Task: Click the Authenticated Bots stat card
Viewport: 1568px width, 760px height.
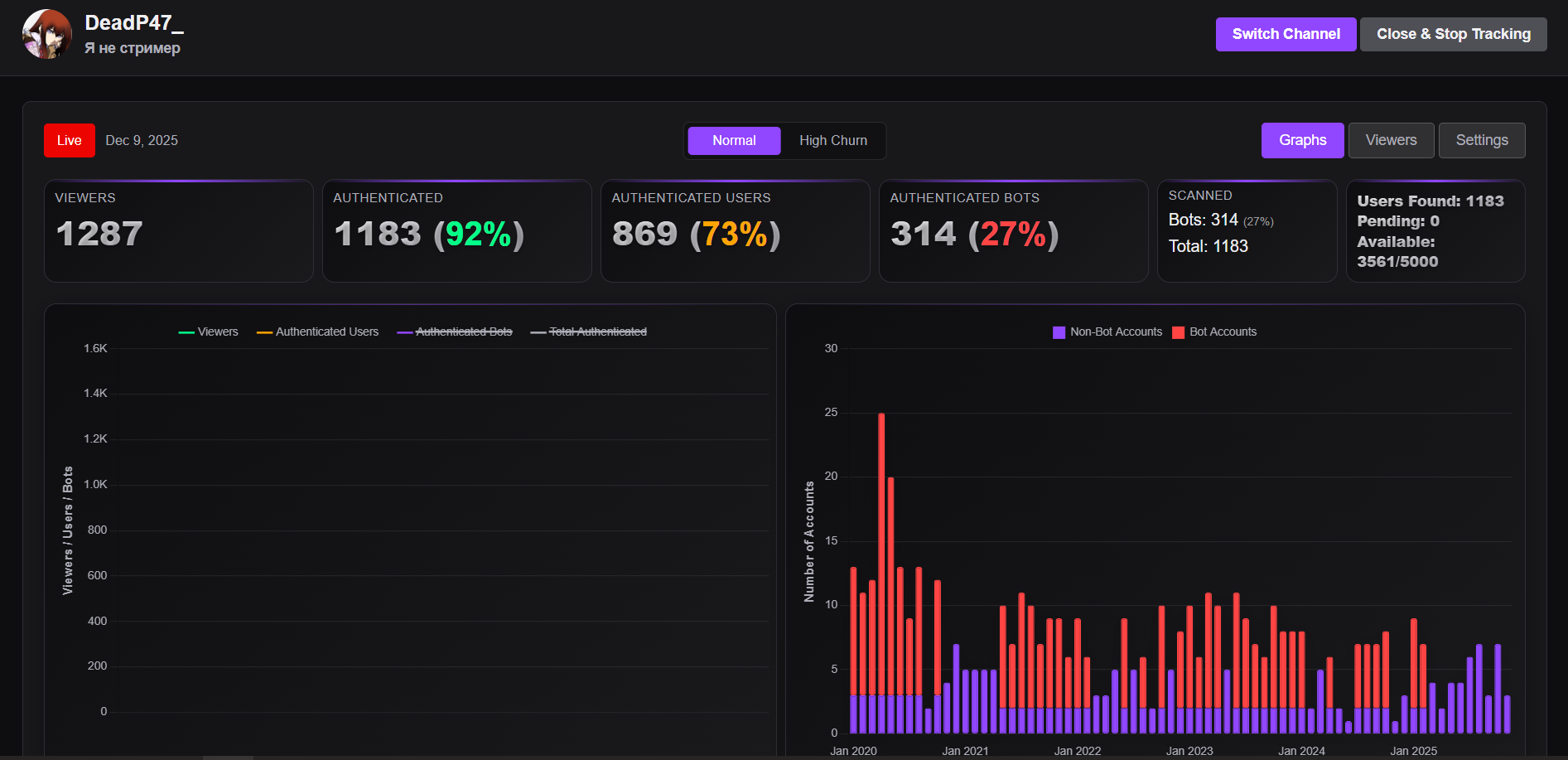Action: [x=1013, y=231]
